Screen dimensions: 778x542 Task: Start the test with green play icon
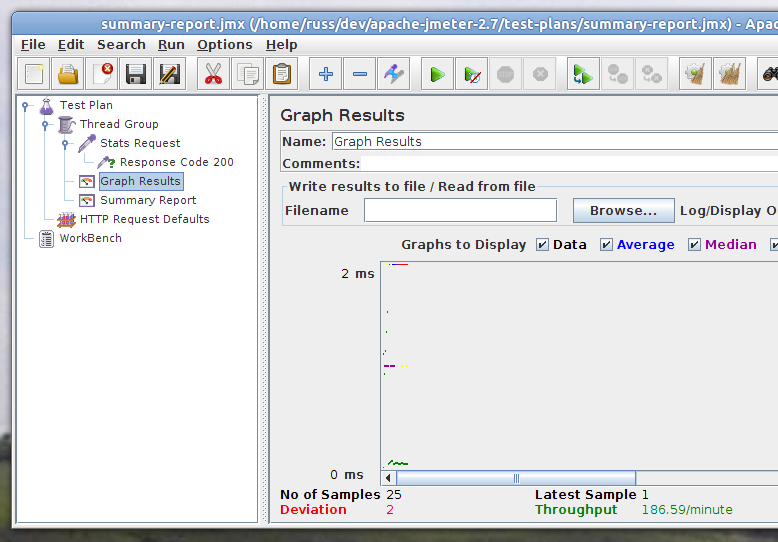click(x=437, y=74)
